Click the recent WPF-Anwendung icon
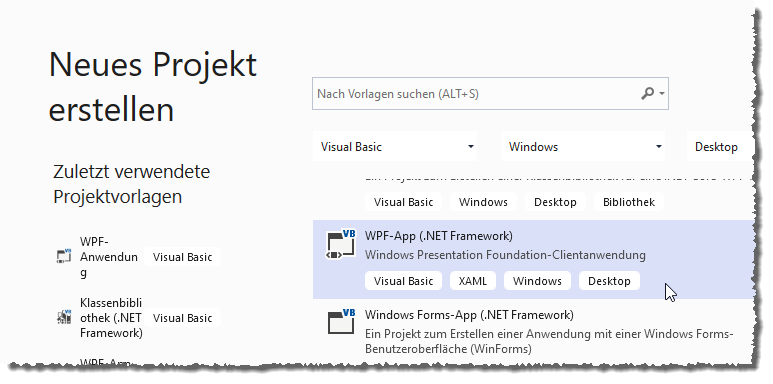Screen dimensions: 773x384 pyautogui.click(x=64, y=256)
